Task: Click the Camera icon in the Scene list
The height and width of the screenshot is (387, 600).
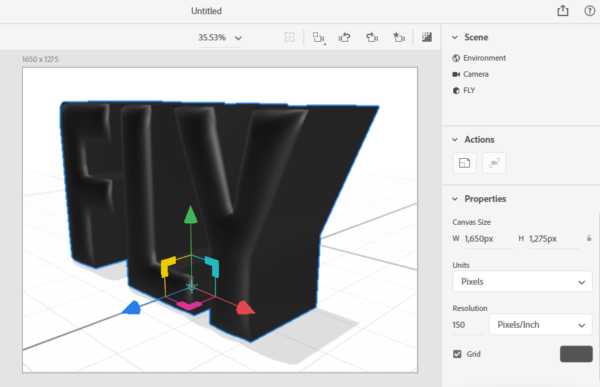Action: (x=456, y=74)
